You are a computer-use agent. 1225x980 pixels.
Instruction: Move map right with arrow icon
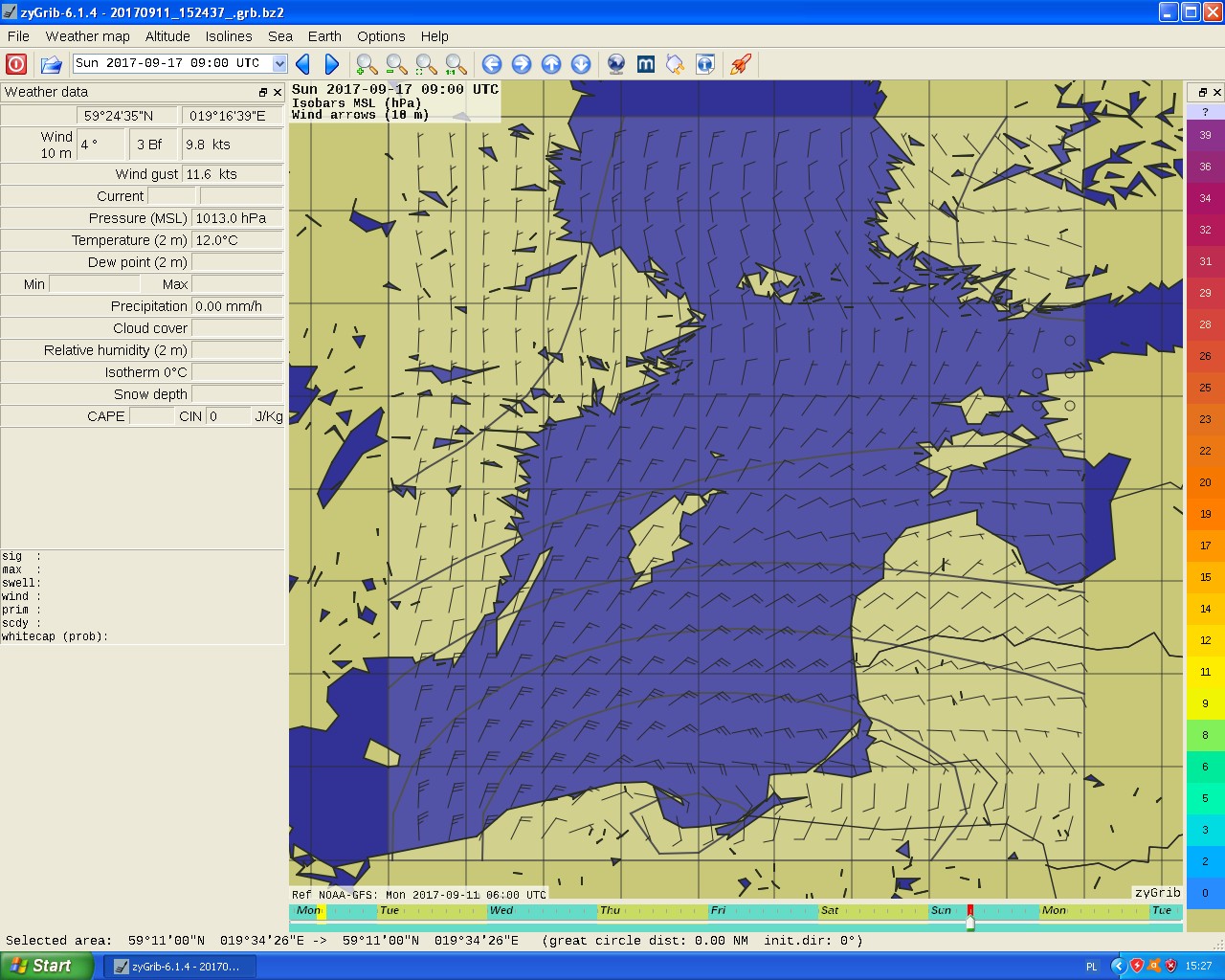pos(522,64)
